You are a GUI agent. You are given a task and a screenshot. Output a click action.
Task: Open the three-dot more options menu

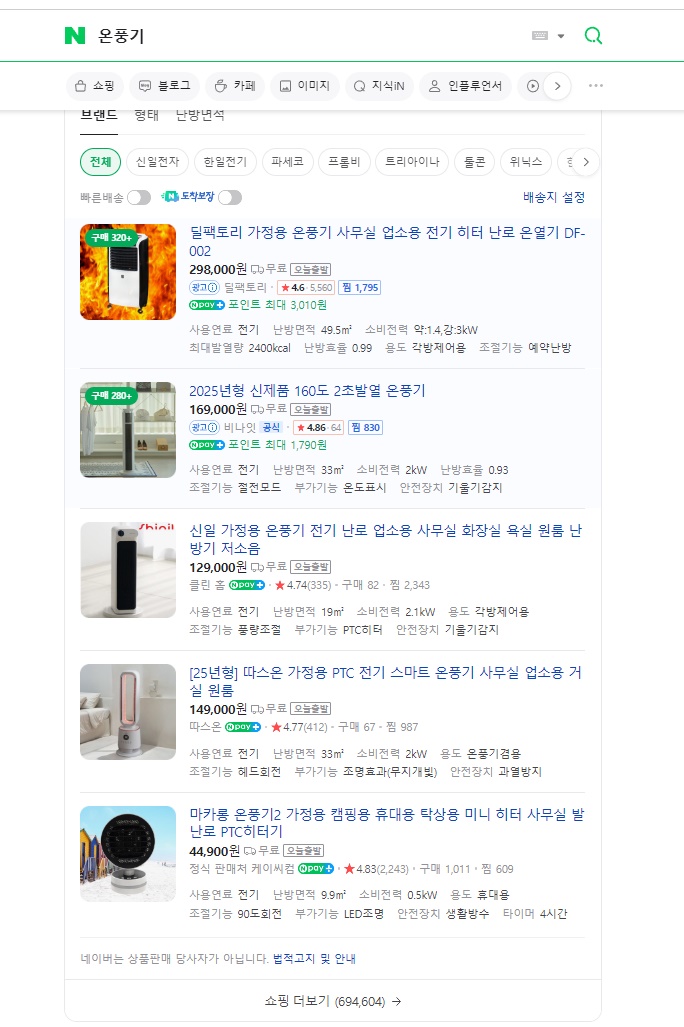(596, 86)
